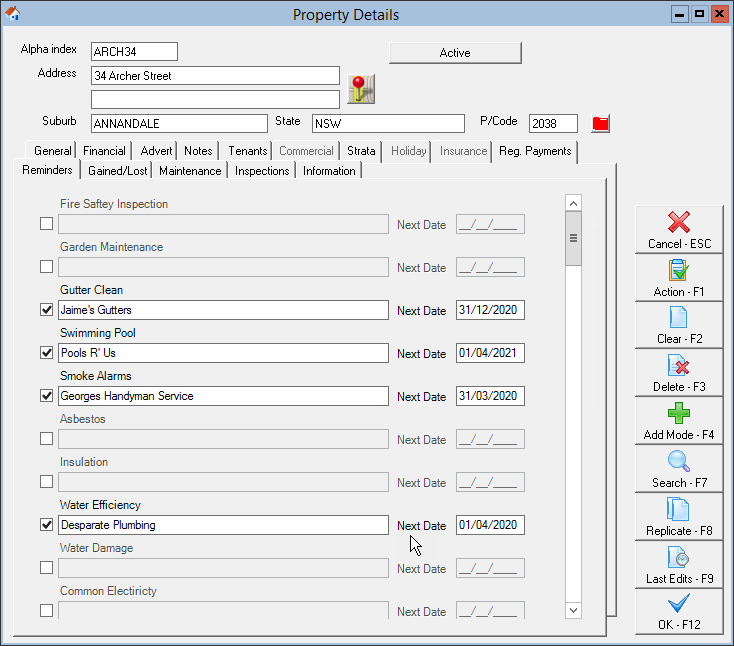This screenshot has height=646, width=734.
Task: Click the State field NSW
Action: (x=389, y=124)
